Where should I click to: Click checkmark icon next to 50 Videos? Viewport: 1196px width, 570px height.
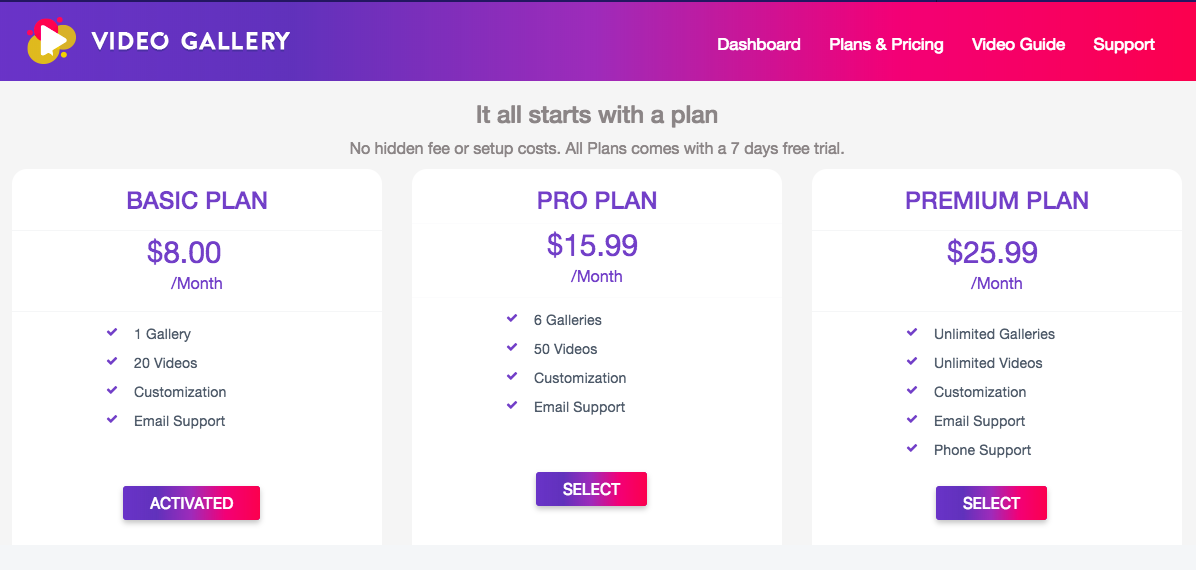pos(512,348)
